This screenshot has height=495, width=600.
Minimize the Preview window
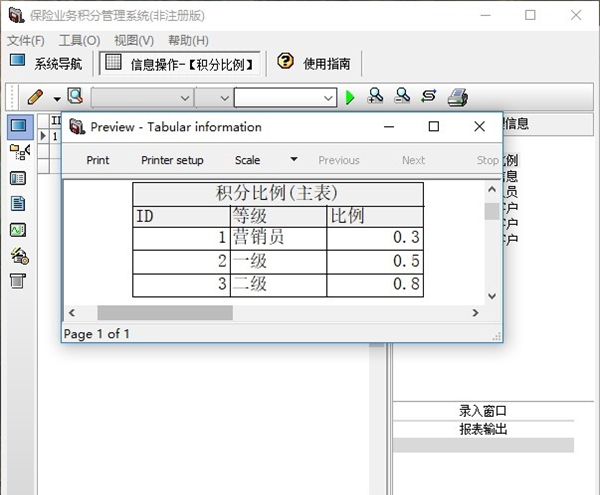click(389, 127)
